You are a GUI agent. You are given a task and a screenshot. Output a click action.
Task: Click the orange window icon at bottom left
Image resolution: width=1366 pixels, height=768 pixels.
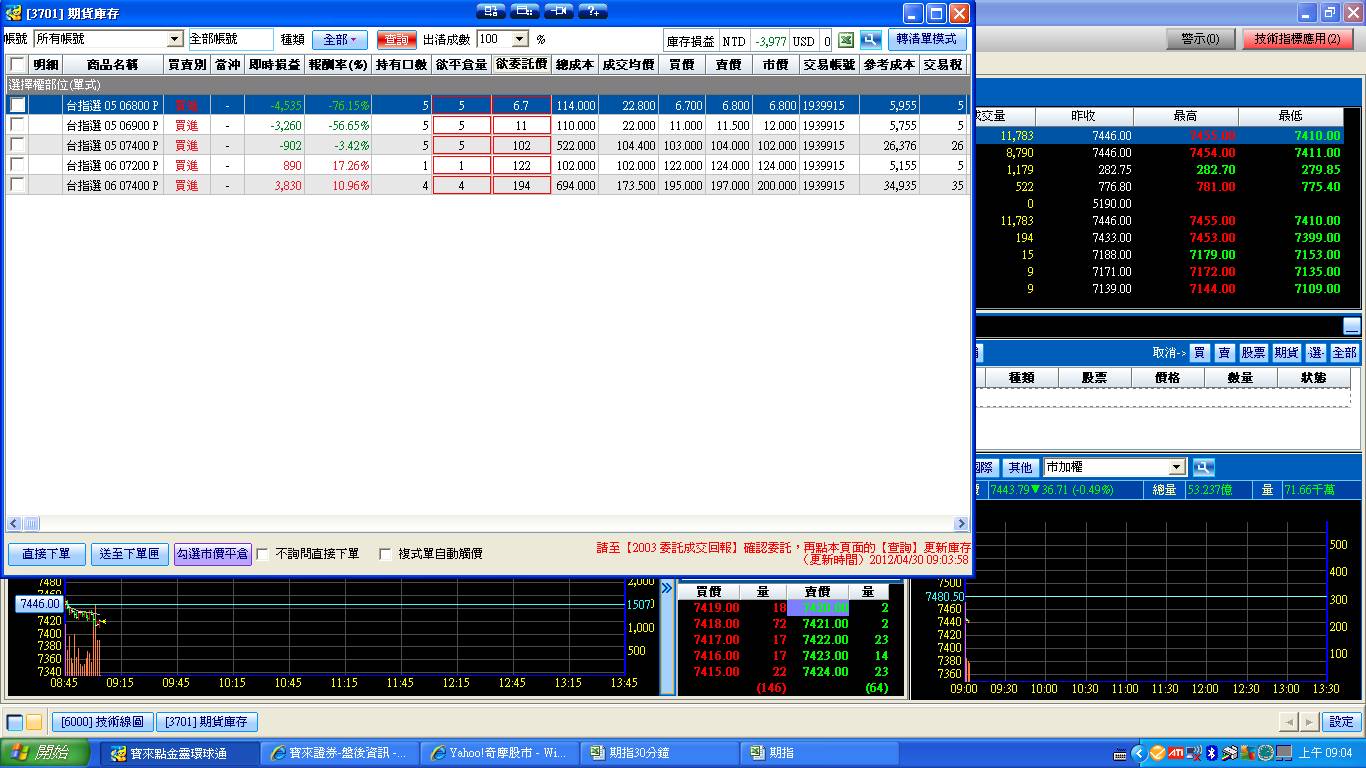click(x=34, y=722)
